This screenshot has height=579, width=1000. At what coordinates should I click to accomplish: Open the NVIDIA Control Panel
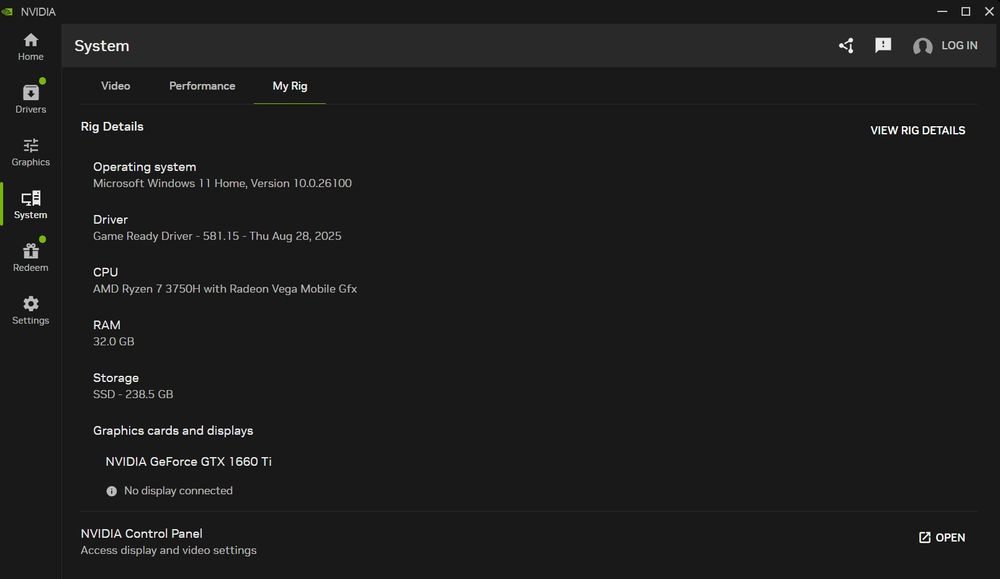(942, 538)
